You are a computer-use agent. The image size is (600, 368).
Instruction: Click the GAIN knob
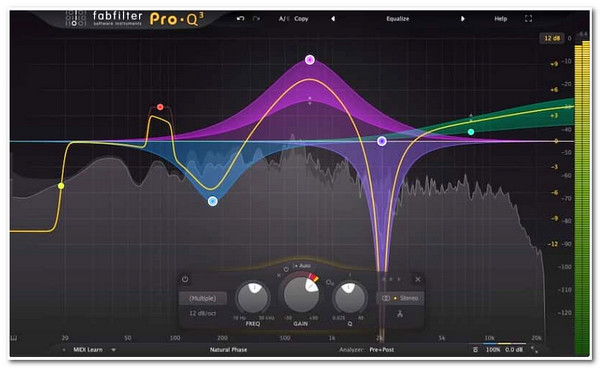[x=301, y=295]
